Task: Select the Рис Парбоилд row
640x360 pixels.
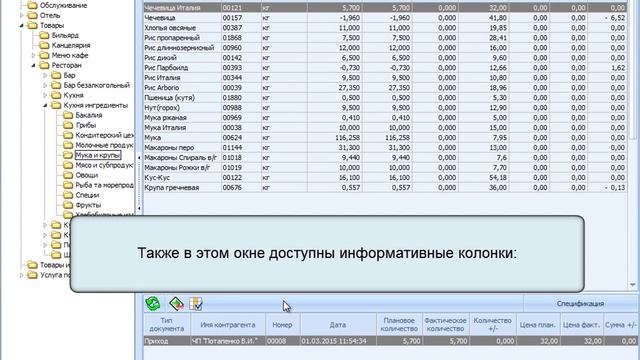Action: pyautogui.click(x=385, y=68)
